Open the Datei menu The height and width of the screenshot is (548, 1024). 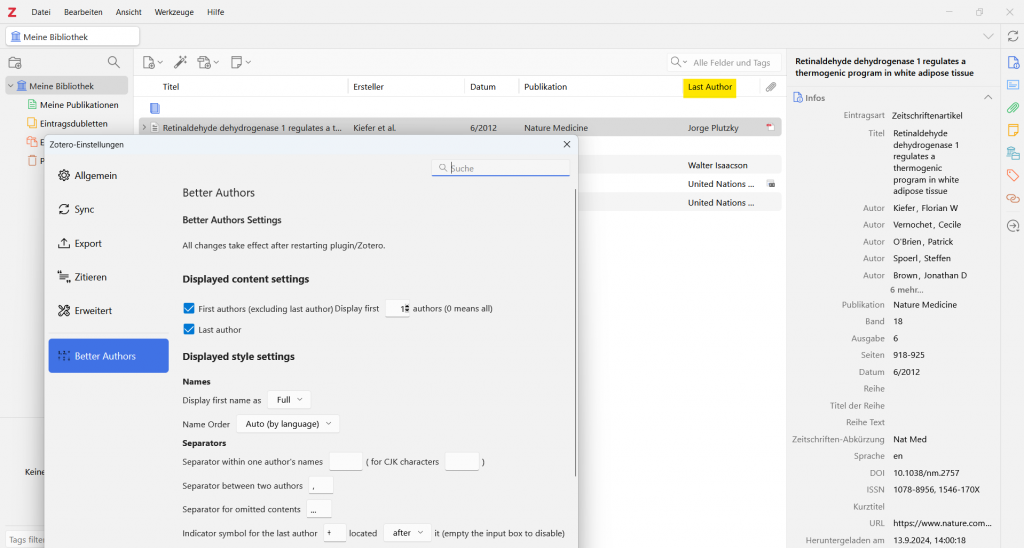click(40, 12)
